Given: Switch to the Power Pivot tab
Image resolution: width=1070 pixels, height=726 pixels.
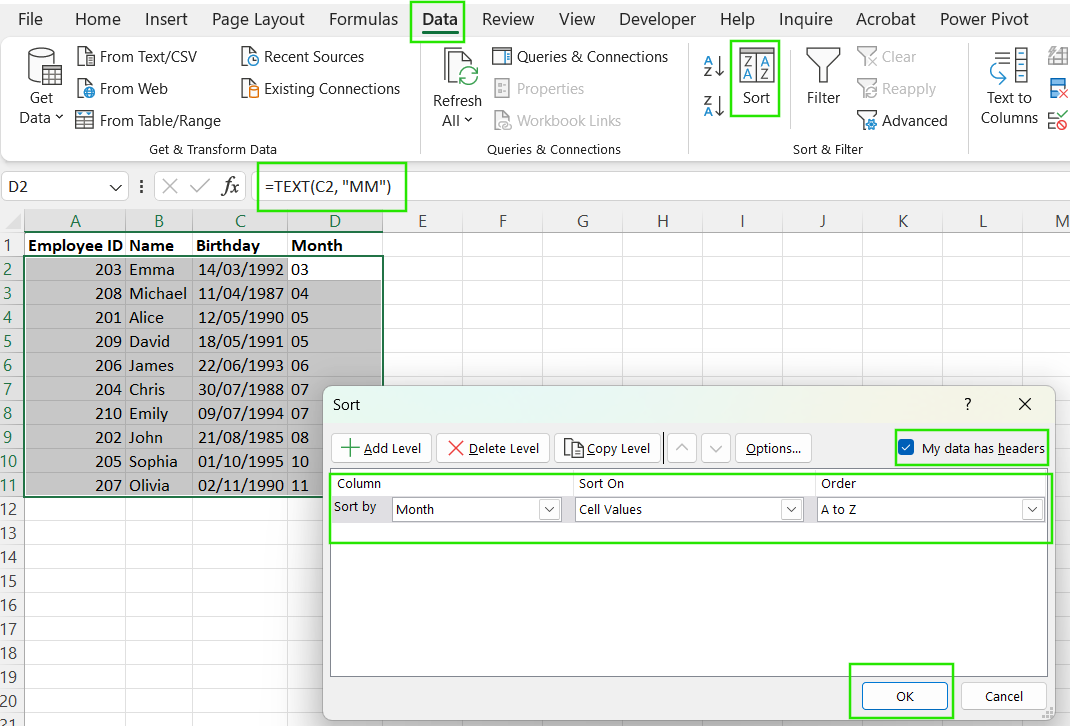Looking at the screenshot, I should (x=983, y=19).
